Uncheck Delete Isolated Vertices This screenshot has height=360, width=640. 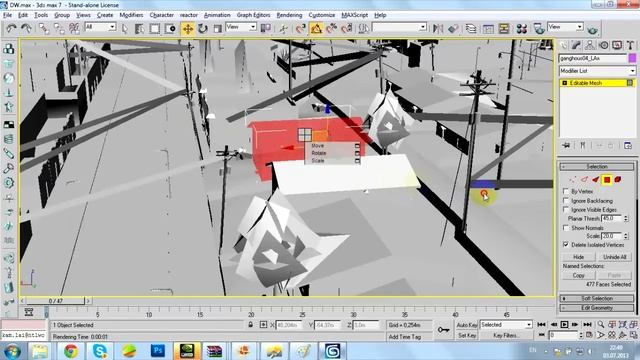point(566,244)
